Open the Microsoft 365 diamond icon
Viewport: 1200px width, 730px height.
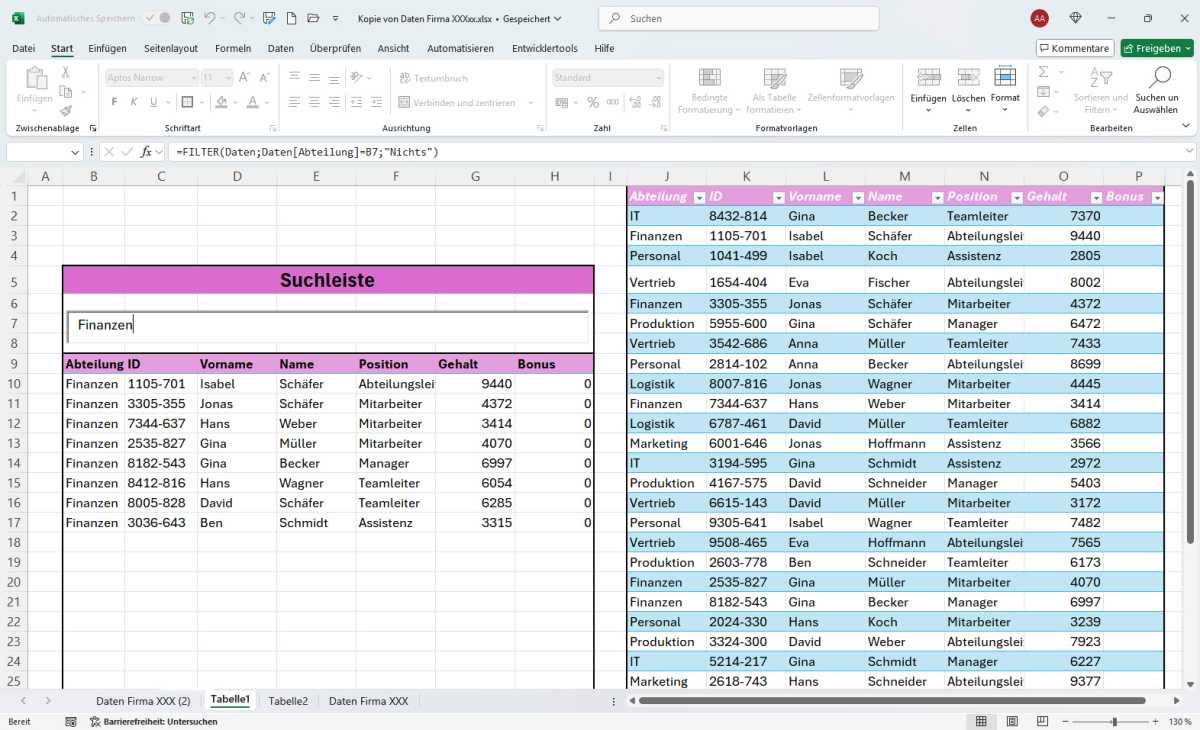1076,18
